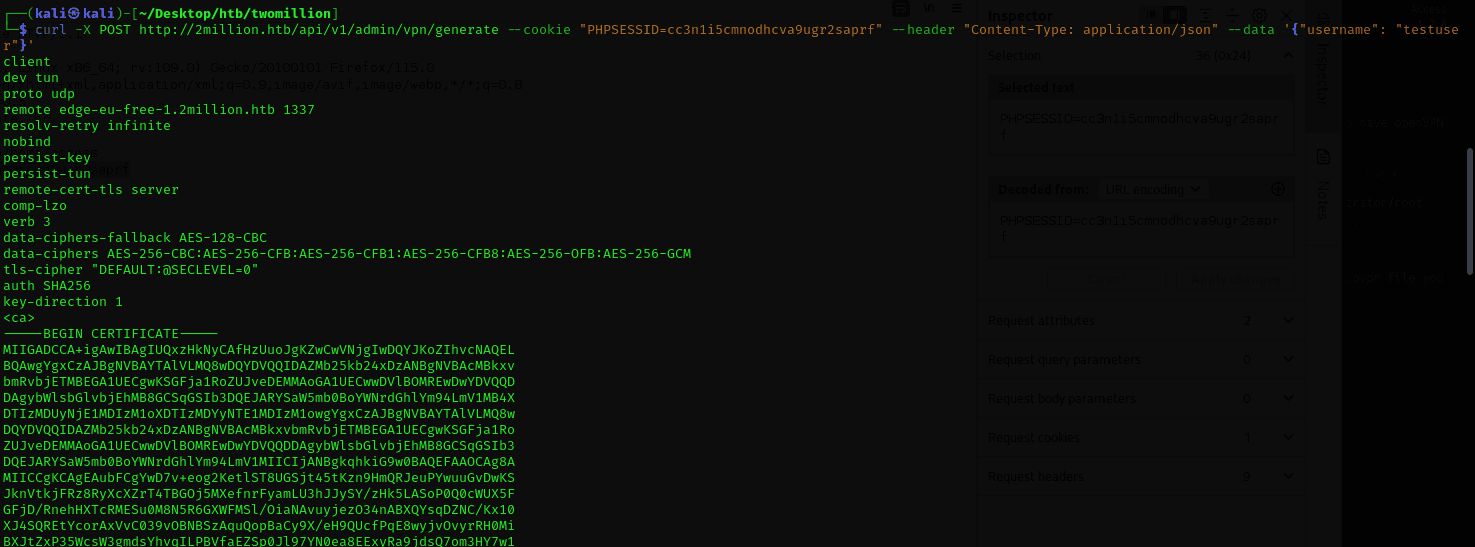Expand the Request cookies section
The height and width of the screenshot is (547, 1475).
click(1287, 438)
